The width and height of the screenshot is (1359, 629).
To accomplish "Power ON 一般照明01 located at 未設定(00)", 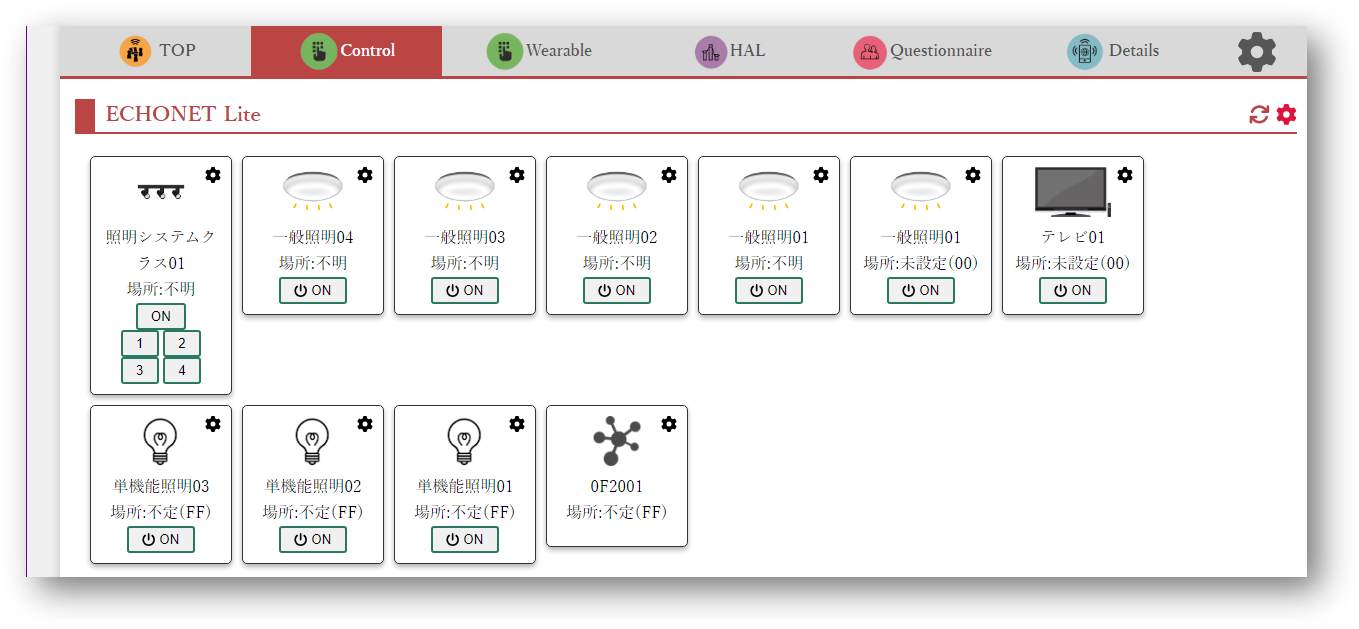I will (x=921, y=290).
